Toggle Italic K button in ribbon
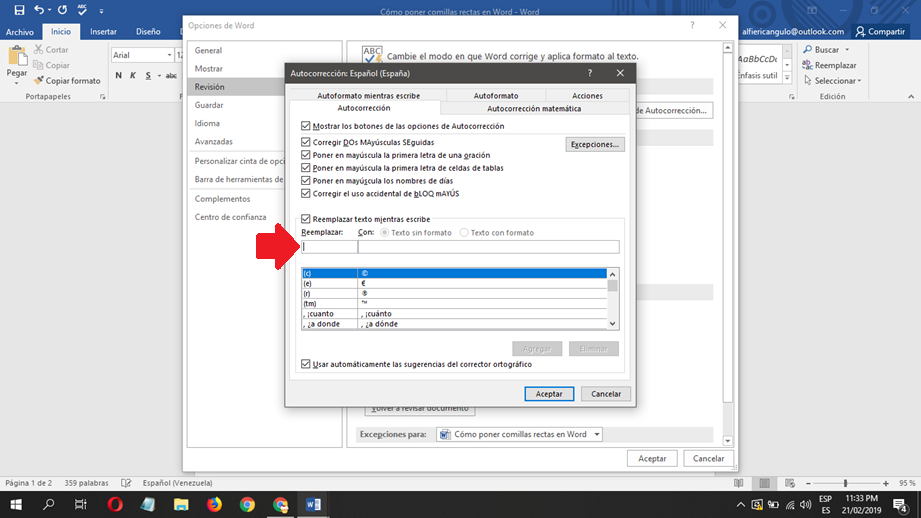The height and width of the screenshot is (518, 921). click(x=133, y=75)
